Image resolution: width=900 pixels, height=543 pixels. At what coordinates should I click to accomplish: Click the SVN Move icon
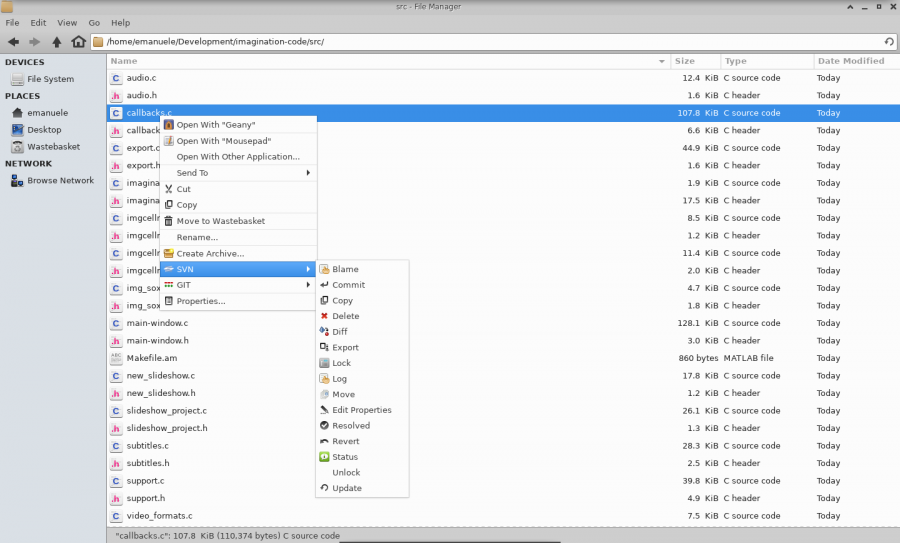(324, 394)
